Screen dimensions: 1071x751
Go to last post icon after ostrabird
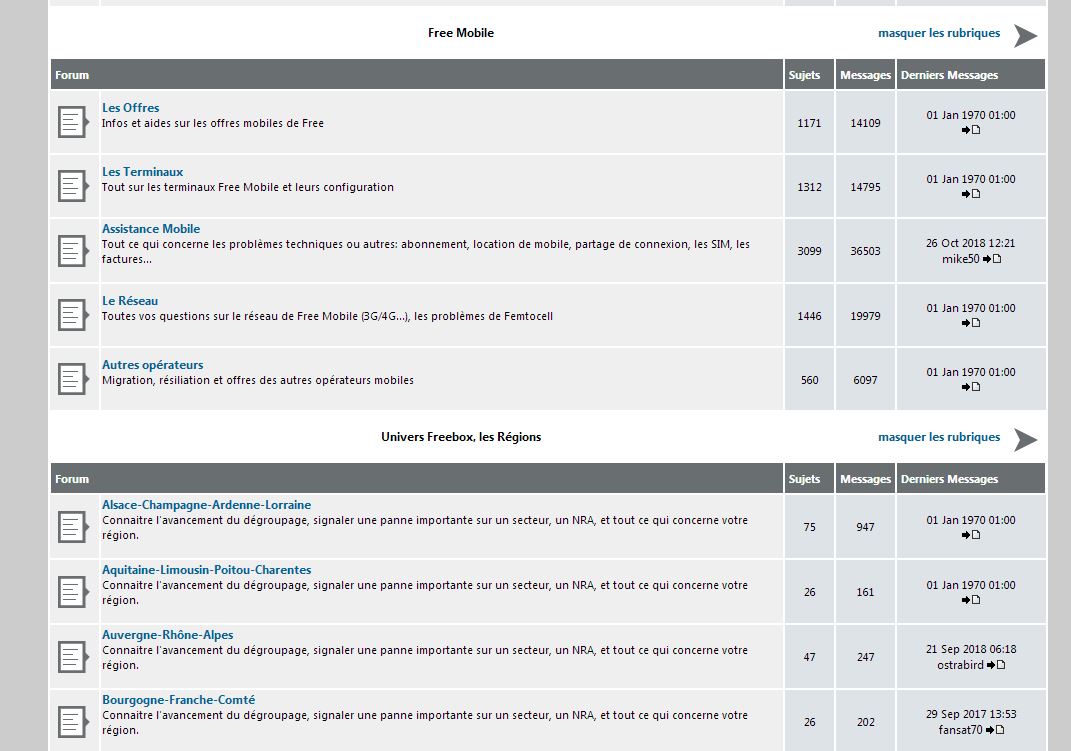(996, 665)
